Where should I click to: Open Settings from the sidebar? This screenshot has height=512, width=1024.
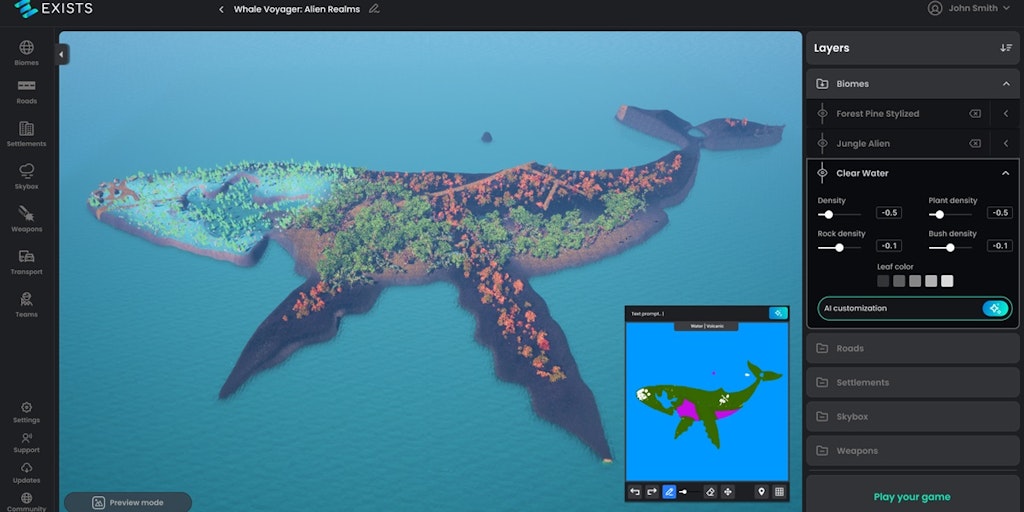tap(26, 412)
